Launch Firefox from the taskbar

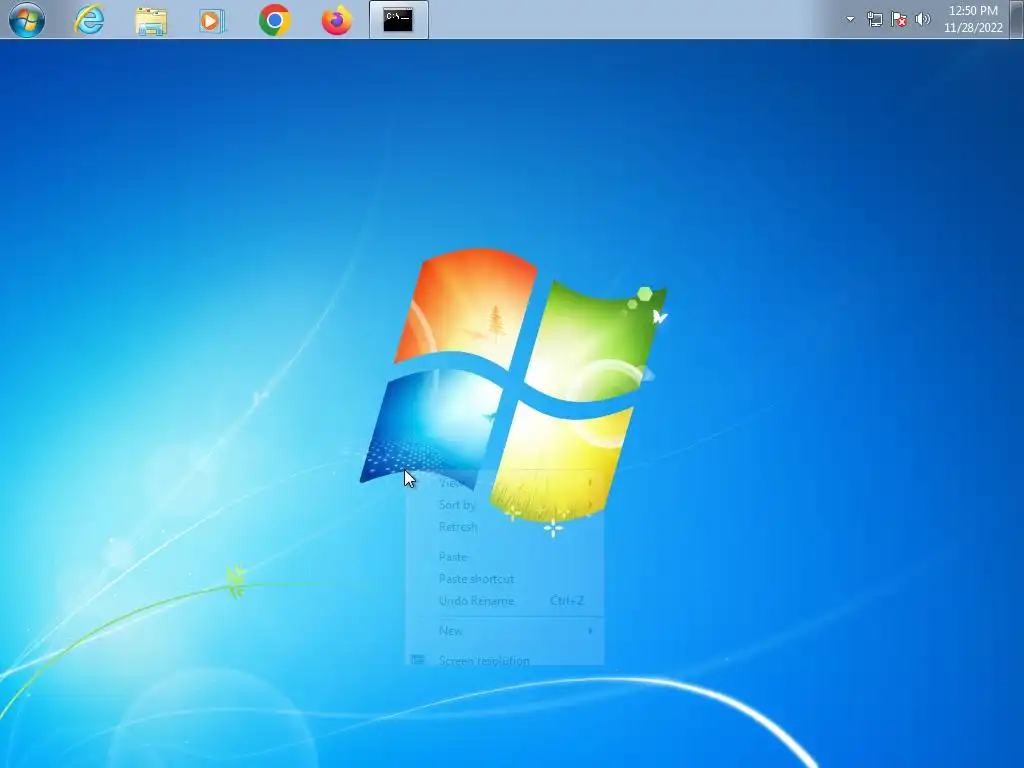pos(336,20)
